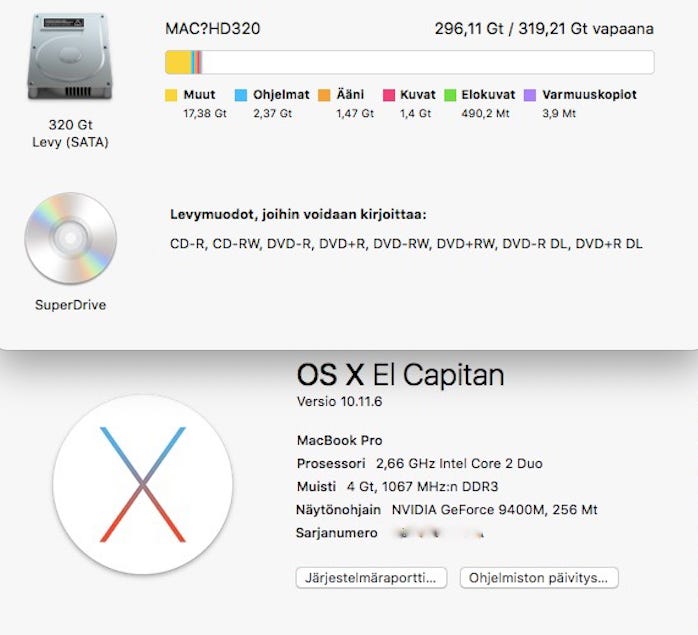Click the yellow Muut legend swatch
The image size is (698, 635).
coord(171,95)
